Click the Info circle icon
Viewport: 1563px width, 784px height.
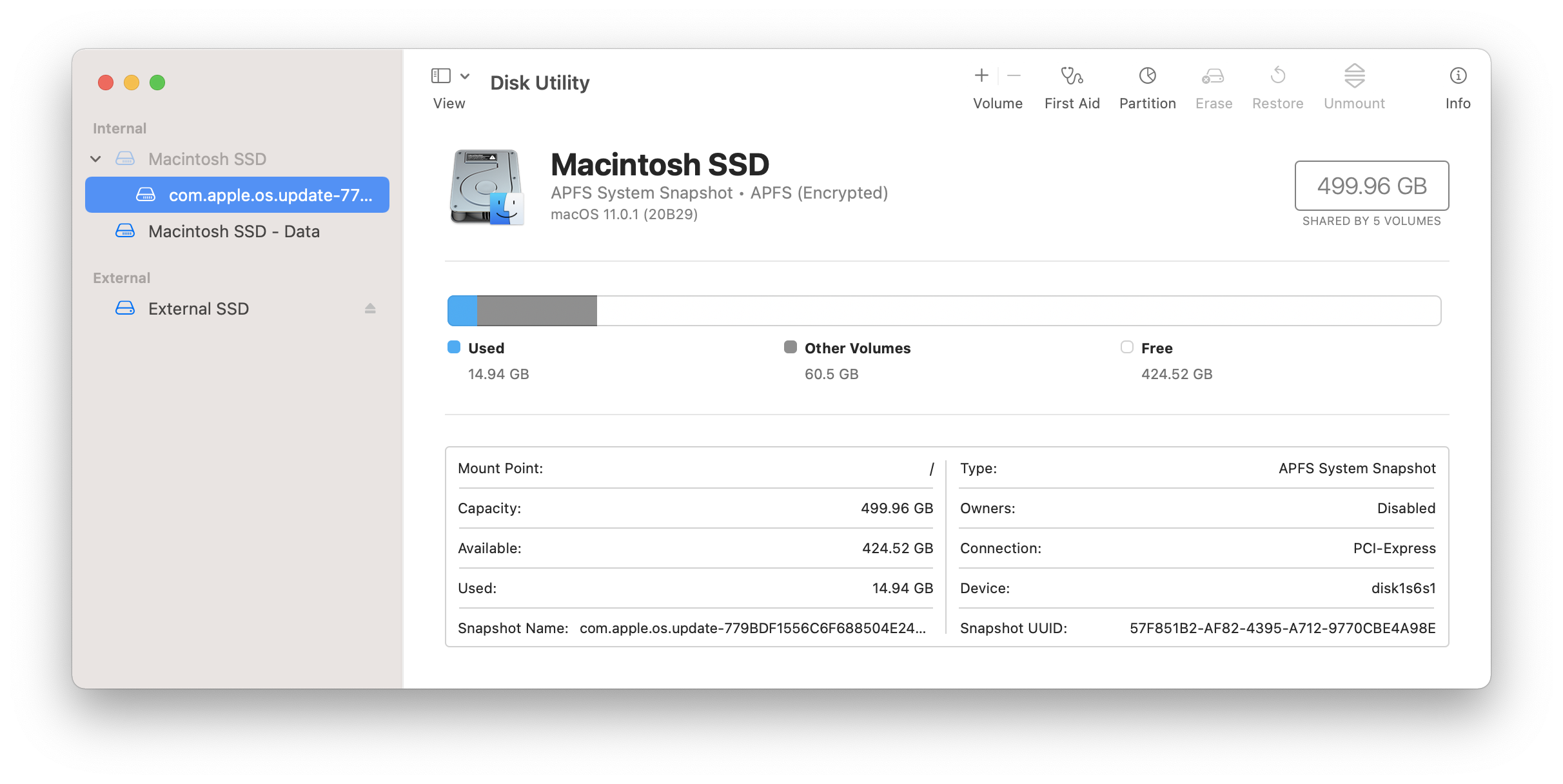1457,76
